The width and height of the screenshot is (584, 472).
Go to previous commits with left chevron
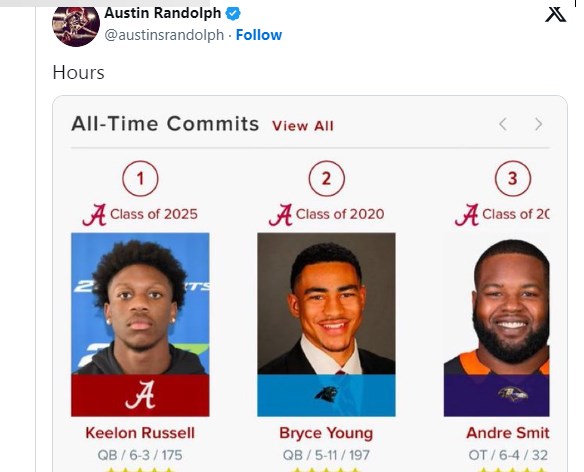click(503, 124)
